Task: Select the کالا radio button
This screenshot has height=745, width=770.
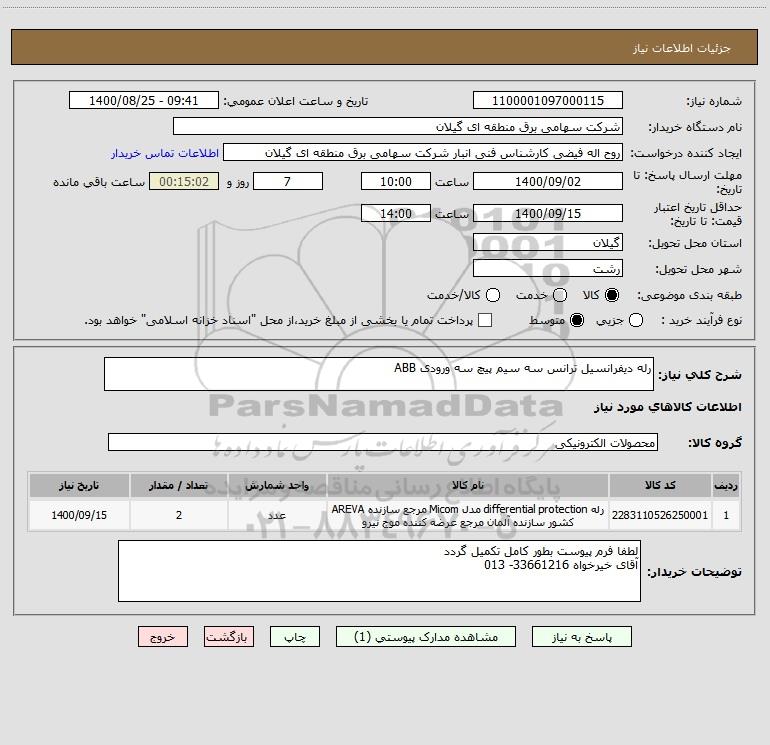Action: 612,295
